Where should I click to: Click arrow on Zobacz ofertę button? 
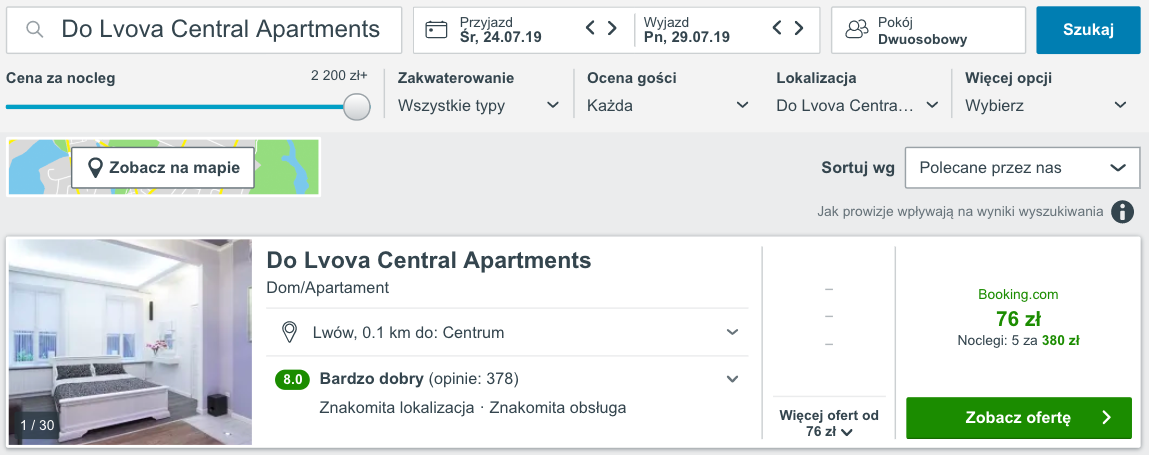click(1106, 418)
